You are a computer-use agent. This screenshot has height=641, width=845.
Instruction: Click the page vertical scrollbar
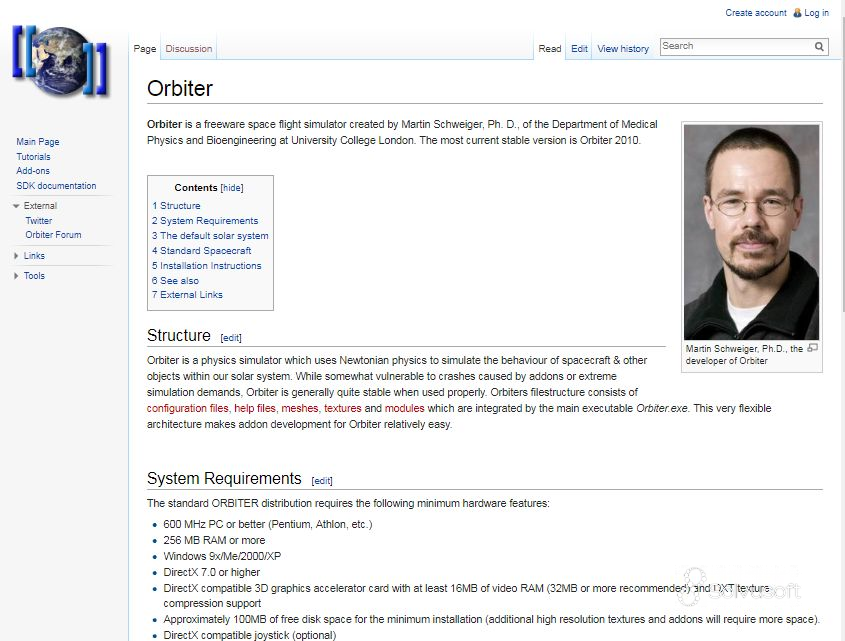pyautogui.click(x=842, y=162)
